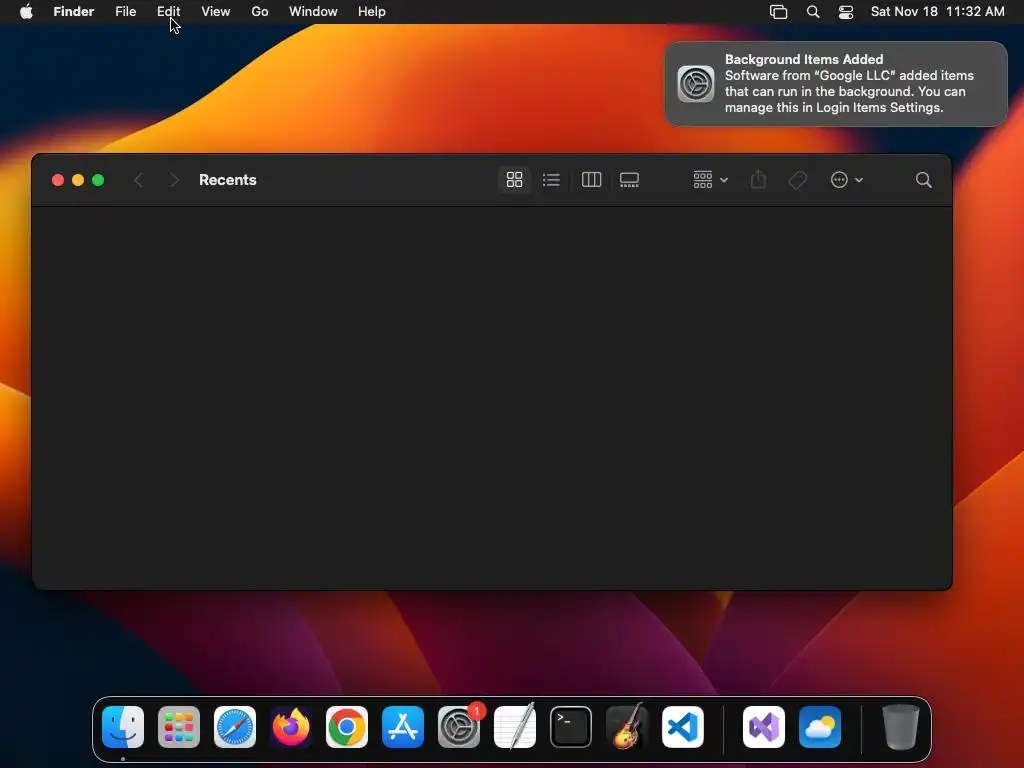Open the Edit menu
Screen dimensions: 1024x768
[168, 11]
